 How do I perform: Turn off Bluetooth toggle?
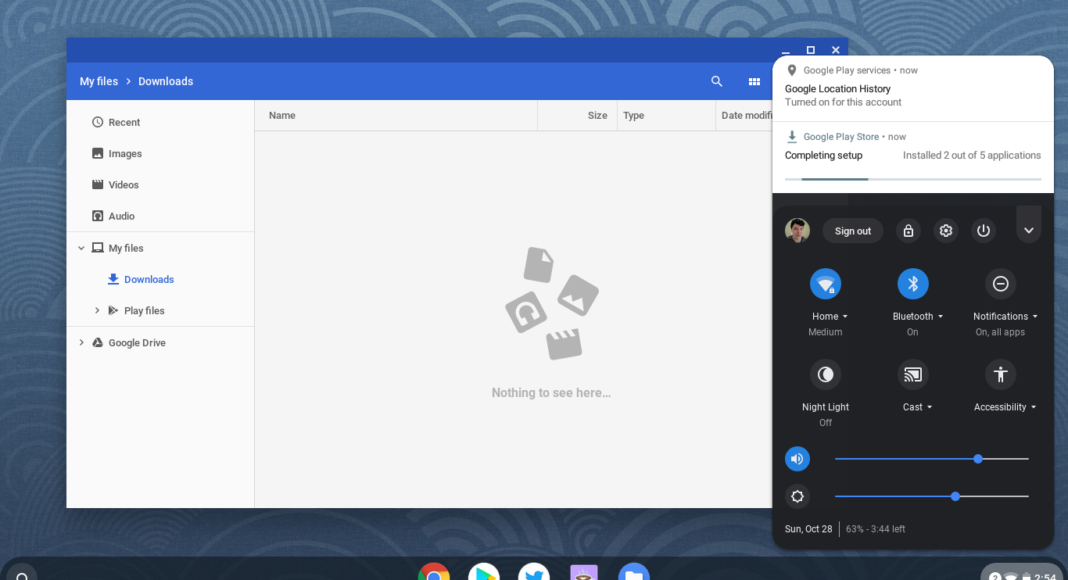[912, 284]
